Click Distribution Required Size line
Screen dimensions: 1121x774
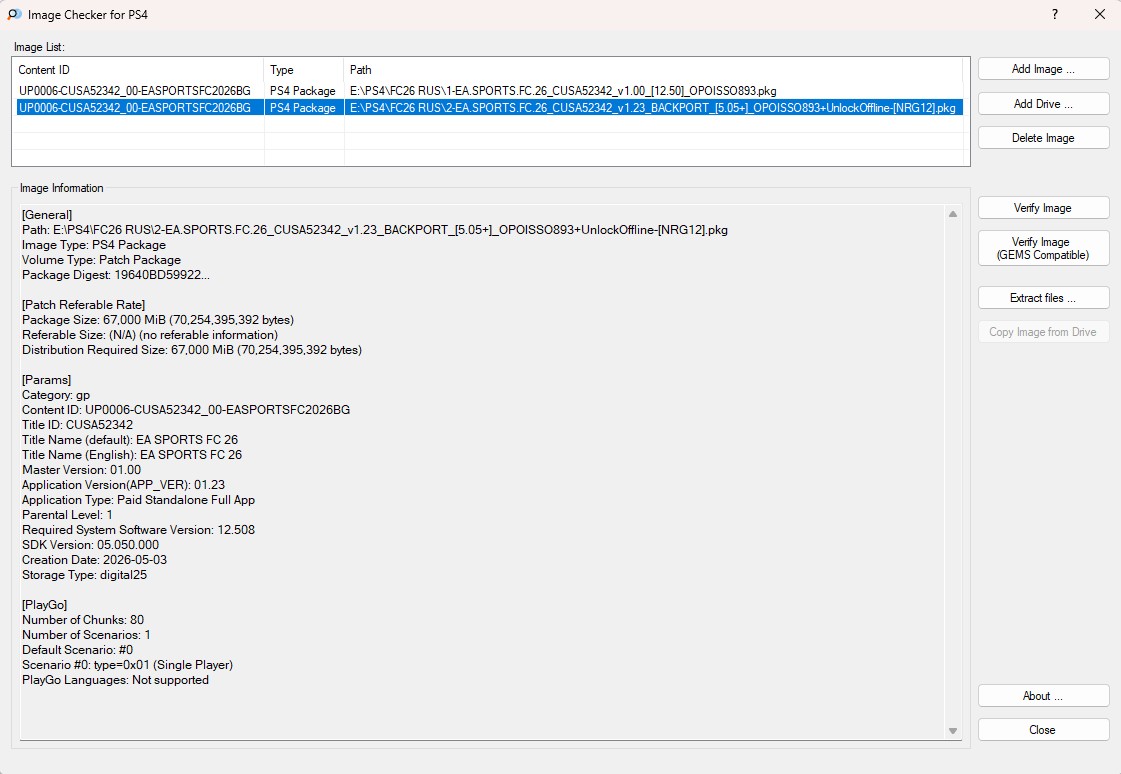pos(192,350)
